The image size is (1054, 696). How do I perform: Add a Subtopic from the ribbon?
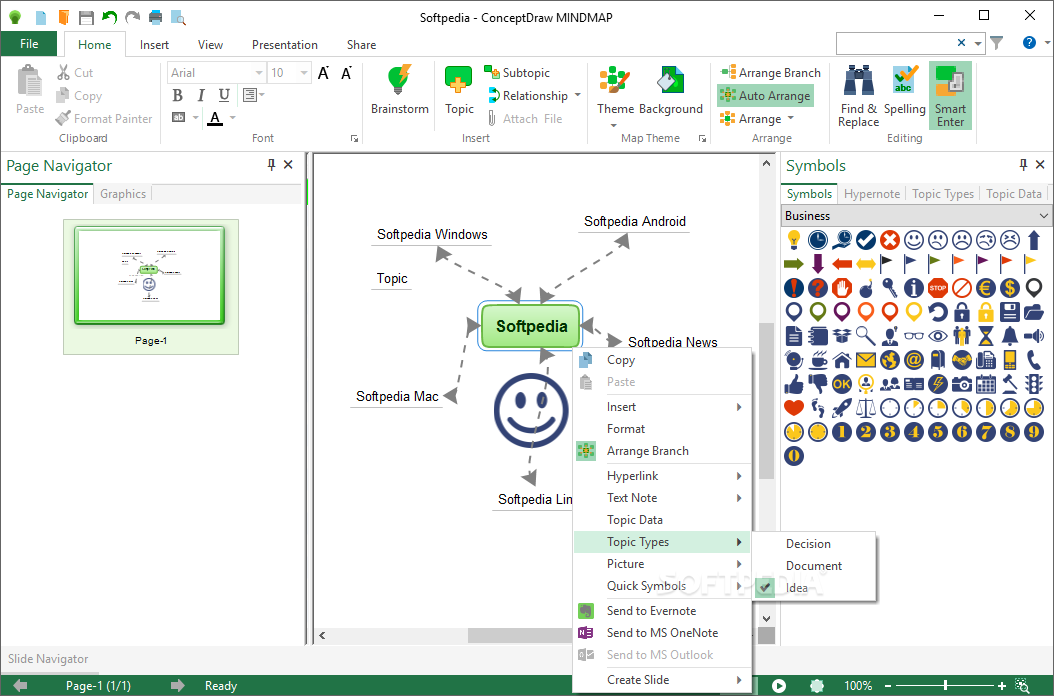pos(517,73)
